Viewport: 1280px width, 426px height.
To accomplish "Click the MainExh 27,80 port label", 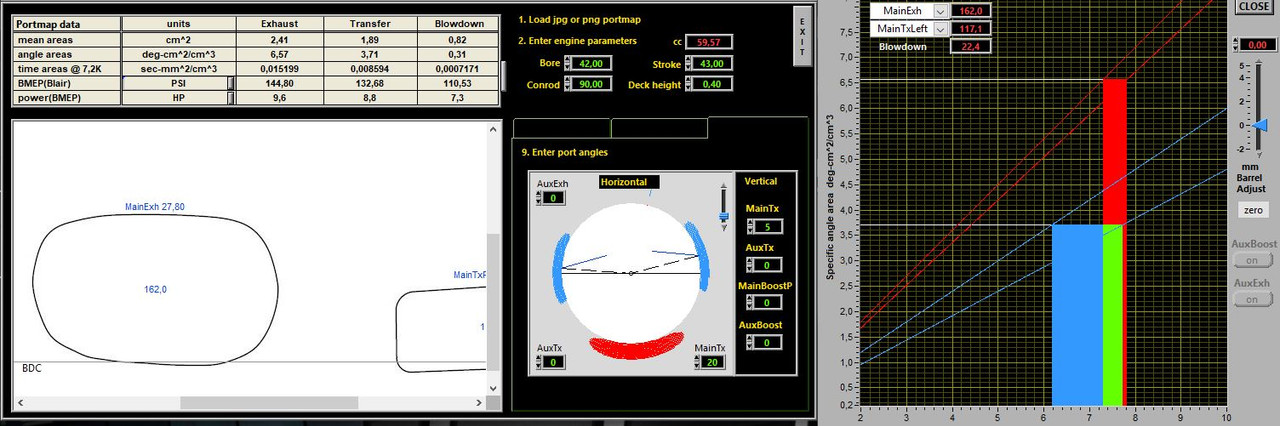I will pyautogui.click(x=154, y=207).
